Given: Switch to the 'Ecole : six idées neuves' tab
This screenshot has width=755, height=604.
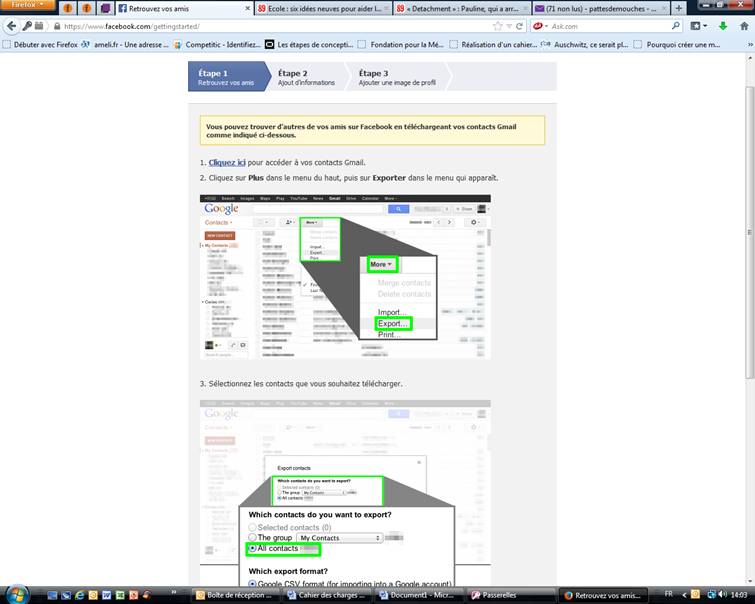Looking at the screenshot, I should 324,9.
